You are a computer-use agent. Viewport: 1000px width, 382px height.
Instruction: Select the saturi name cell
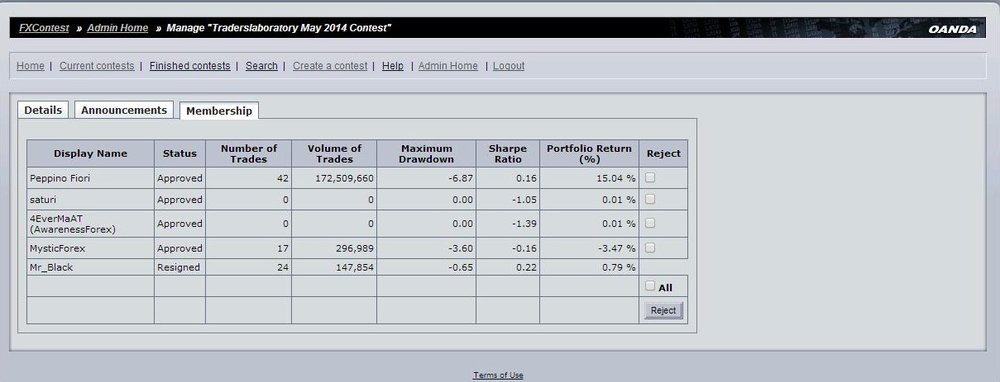point(91,200)
